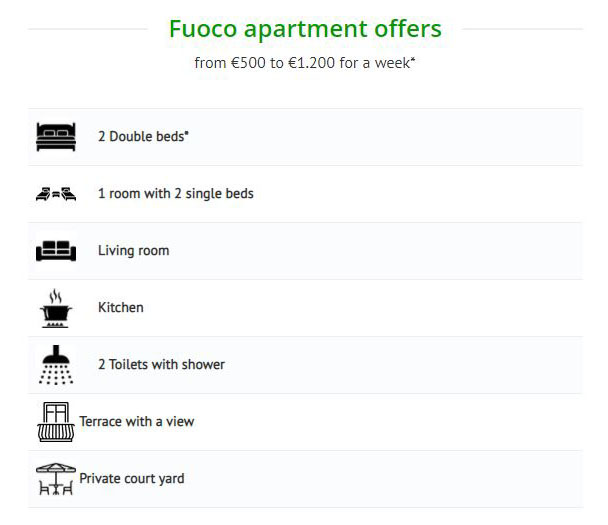Select '1 room with 2 single beds' label
This screenshot has width=608, height=525.
pyautogui.click(x=176, y=193)
